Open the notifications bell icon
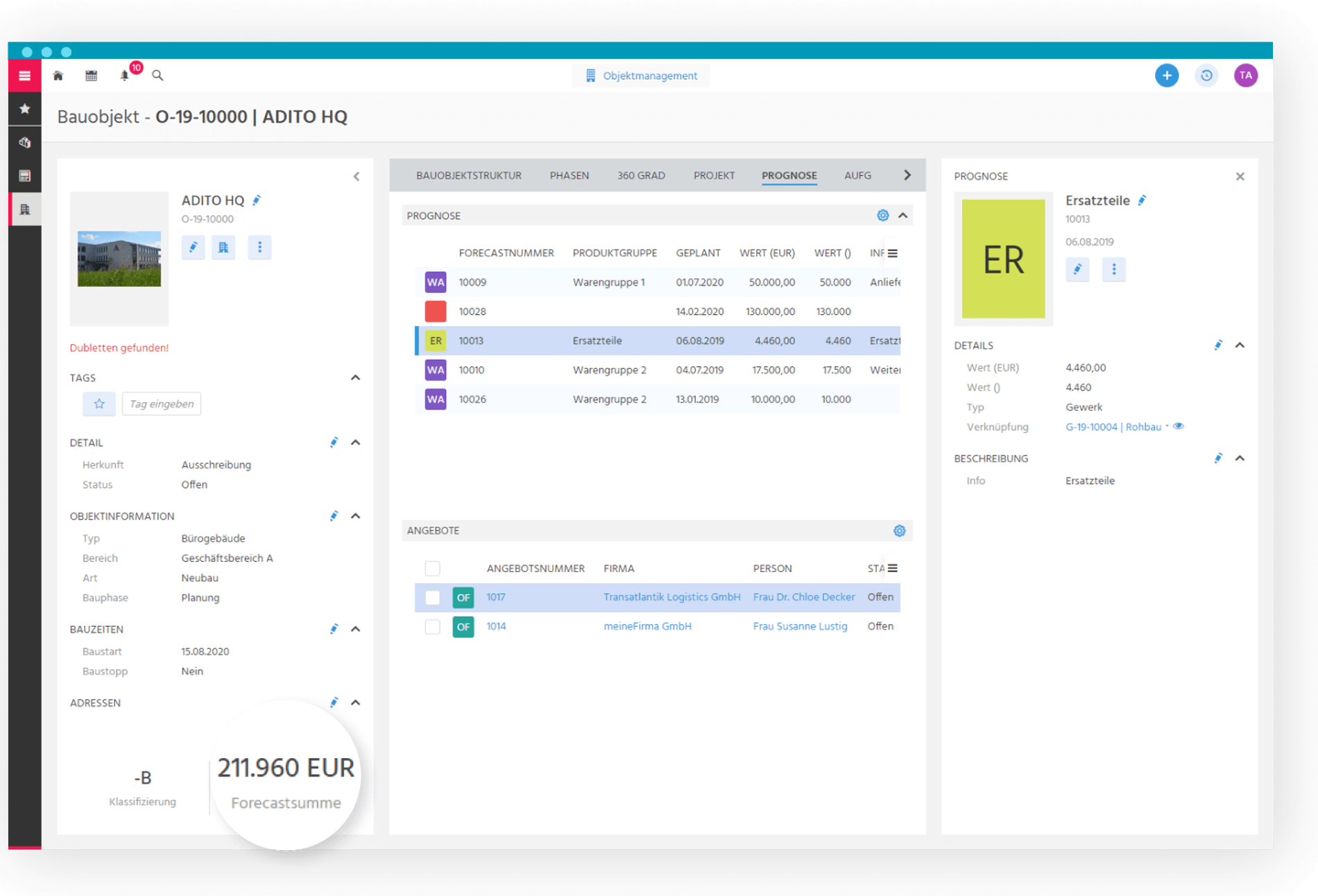 [x=125, y=76]
